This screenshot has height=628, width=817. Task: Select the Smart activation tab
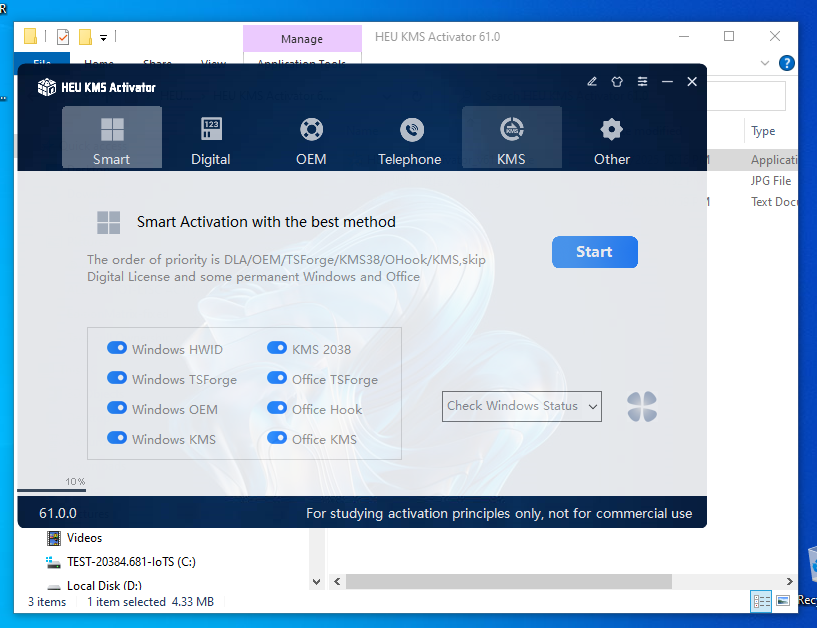[112, 137]
